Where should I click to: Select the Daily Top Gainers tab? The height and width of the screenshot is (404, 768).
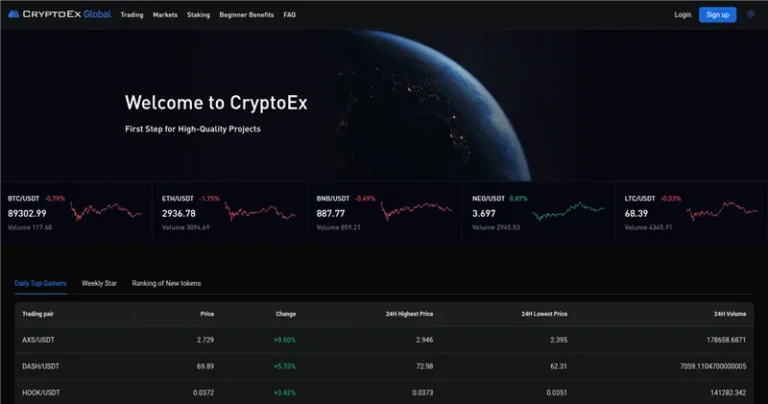[40, 283]
